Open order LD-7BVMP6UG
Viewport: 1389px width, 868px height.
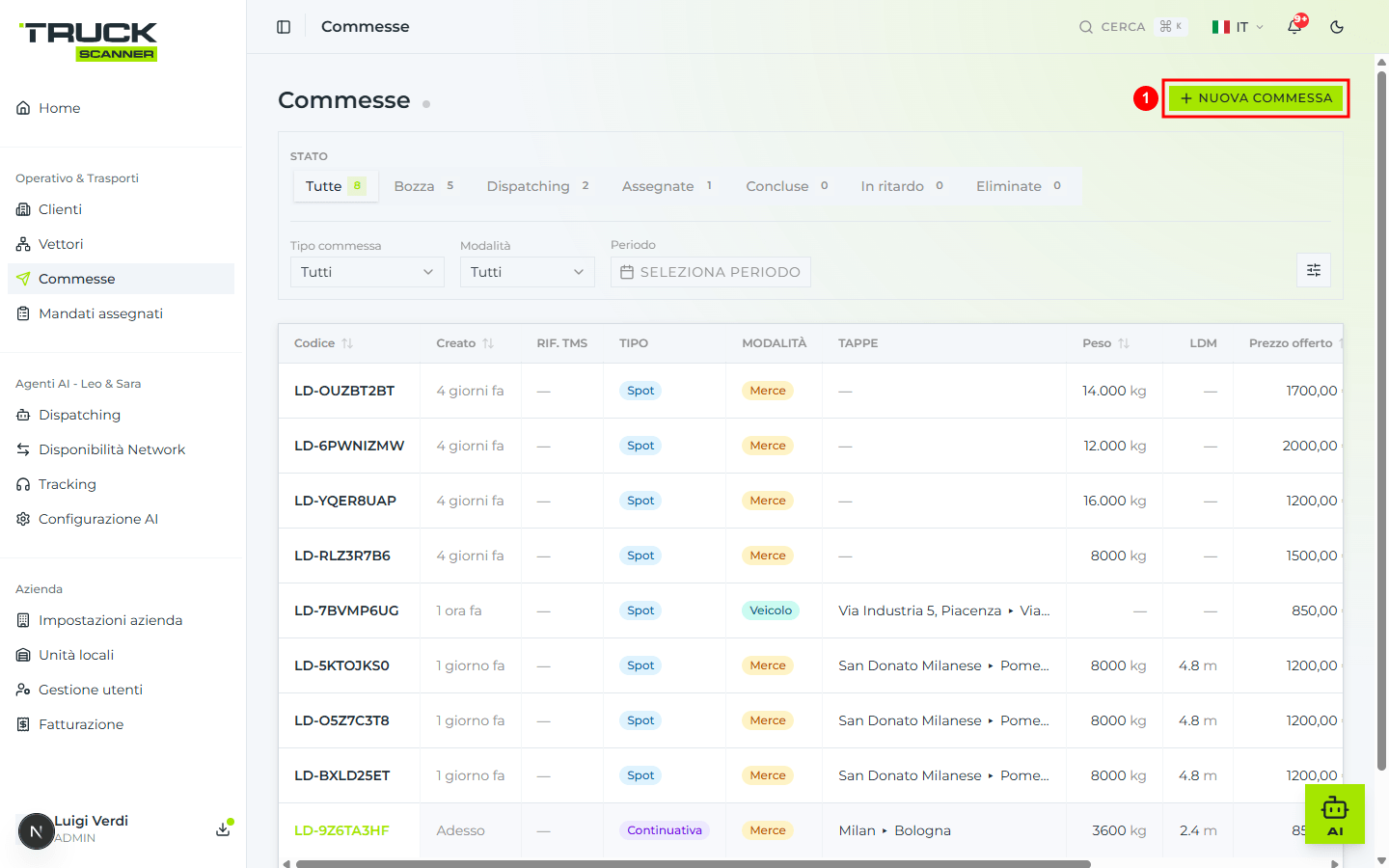(346, 610)
